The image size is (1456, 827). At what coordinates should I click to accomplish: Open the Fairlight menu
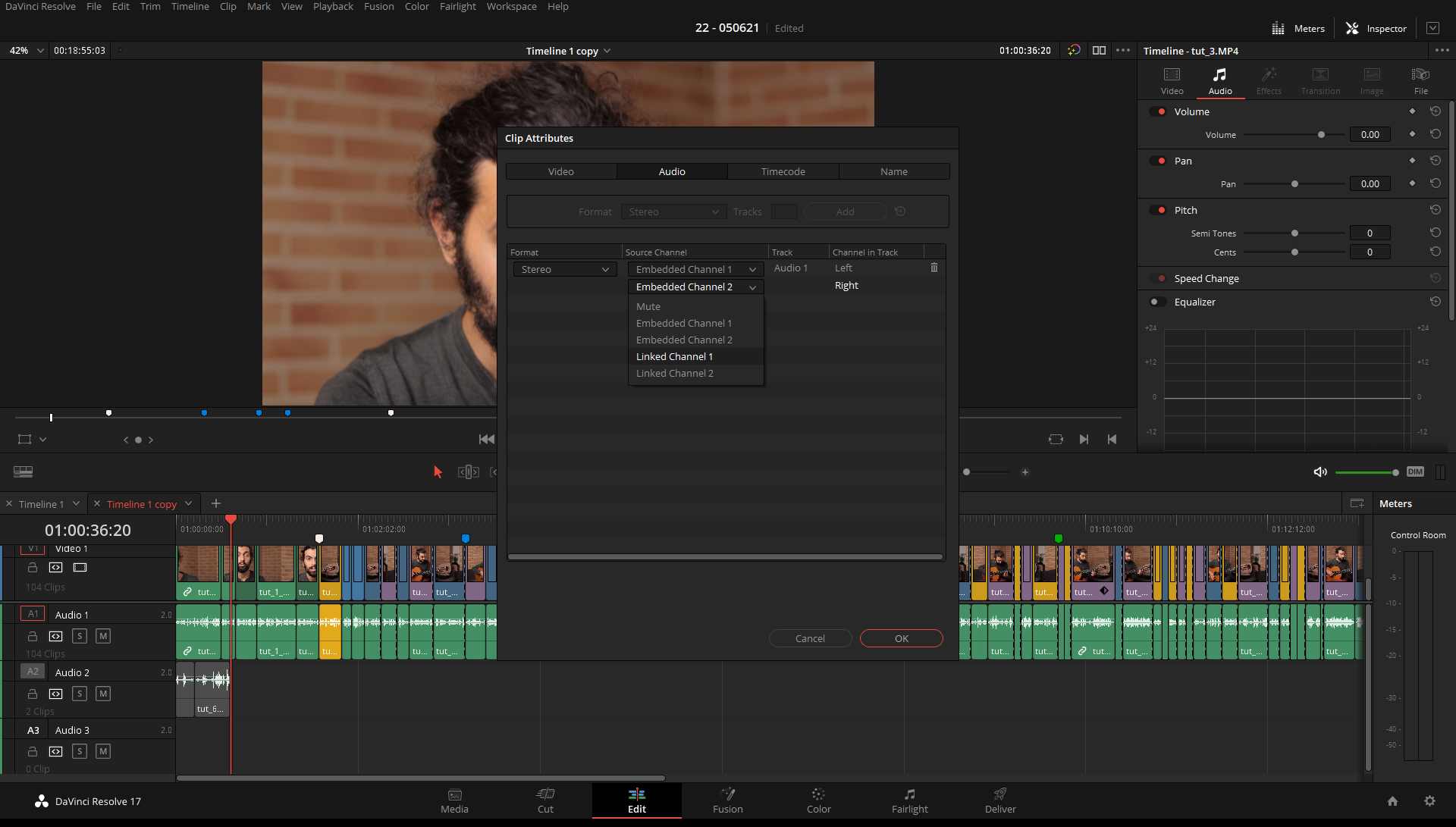[457, 6]
